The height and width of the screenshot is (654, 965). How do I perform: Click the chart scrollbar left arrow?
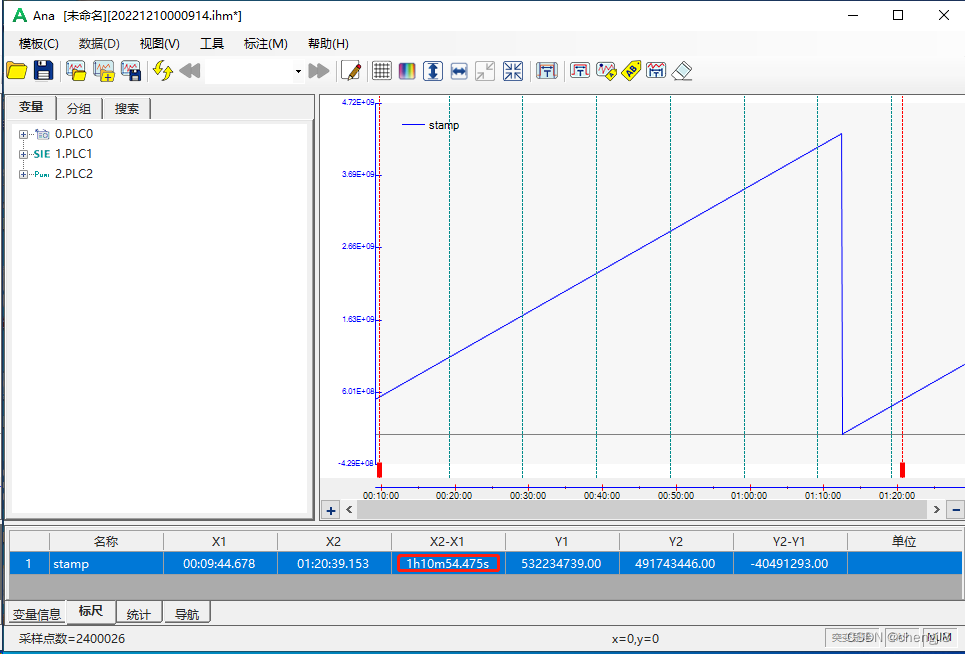pos(349,509)
